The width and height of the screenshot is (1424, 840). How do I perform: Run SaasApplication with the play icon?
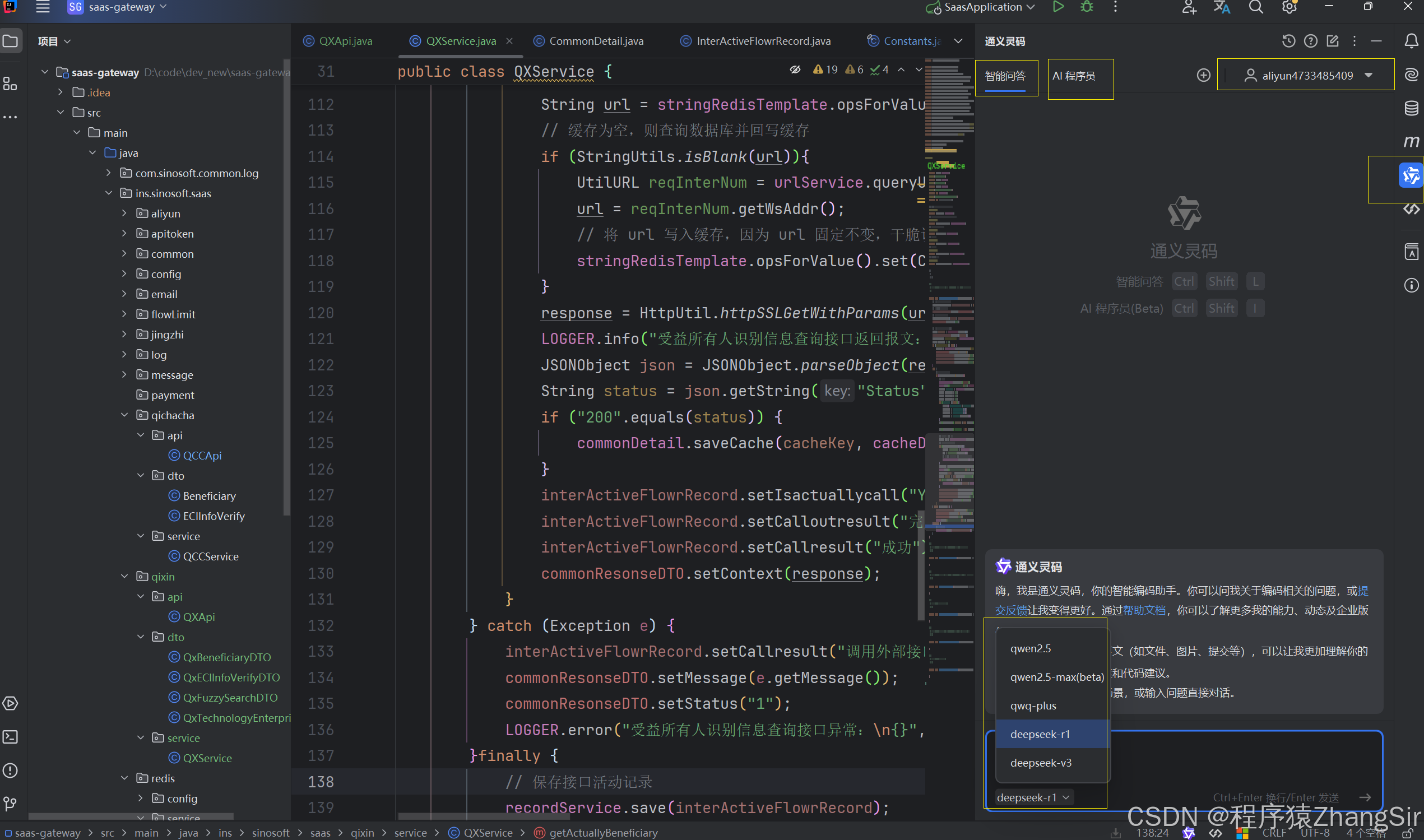tap(1058, 7)
